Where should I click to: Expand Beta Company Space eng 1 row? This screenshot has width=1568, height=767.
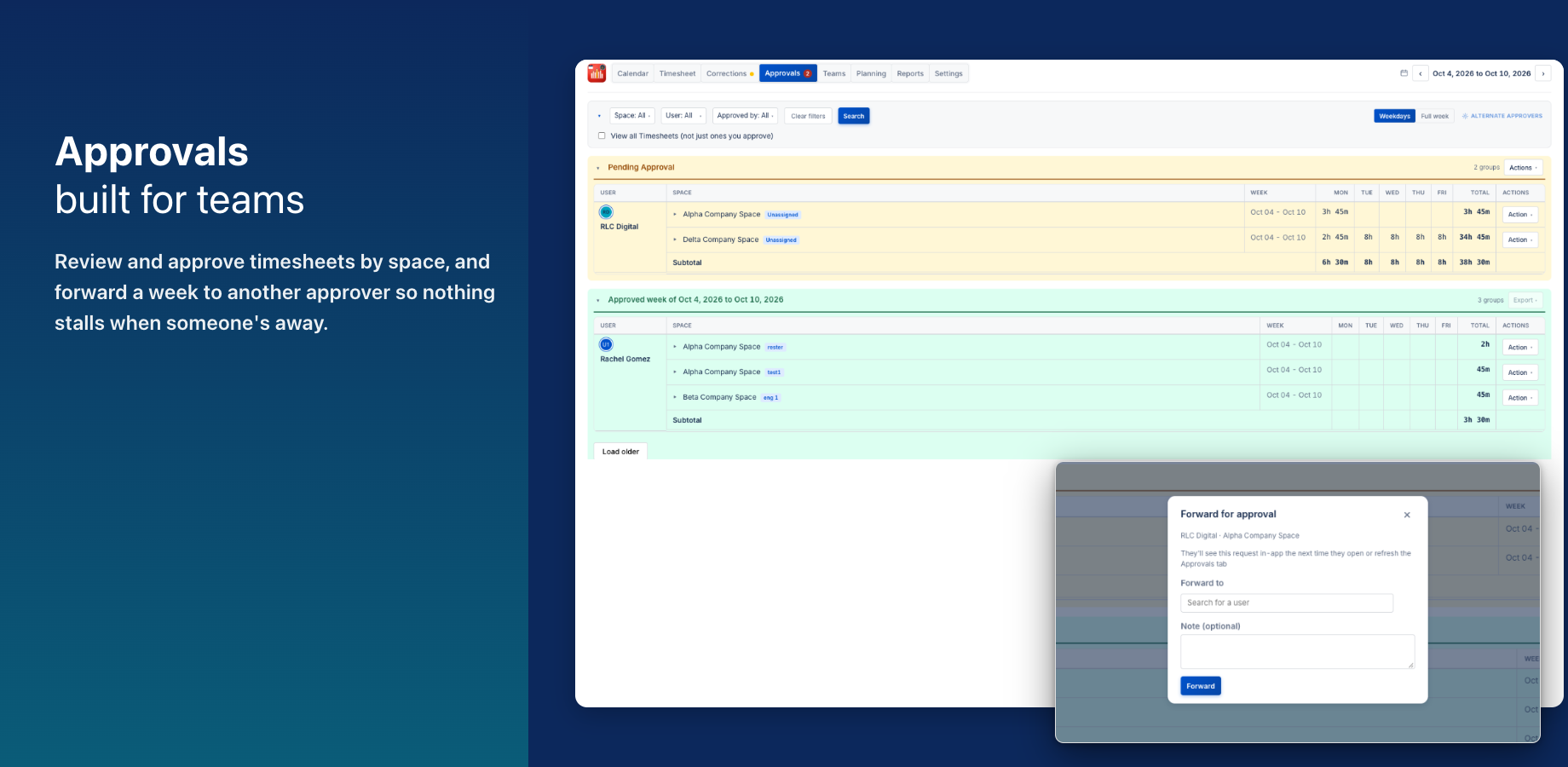tap(675, 397)
